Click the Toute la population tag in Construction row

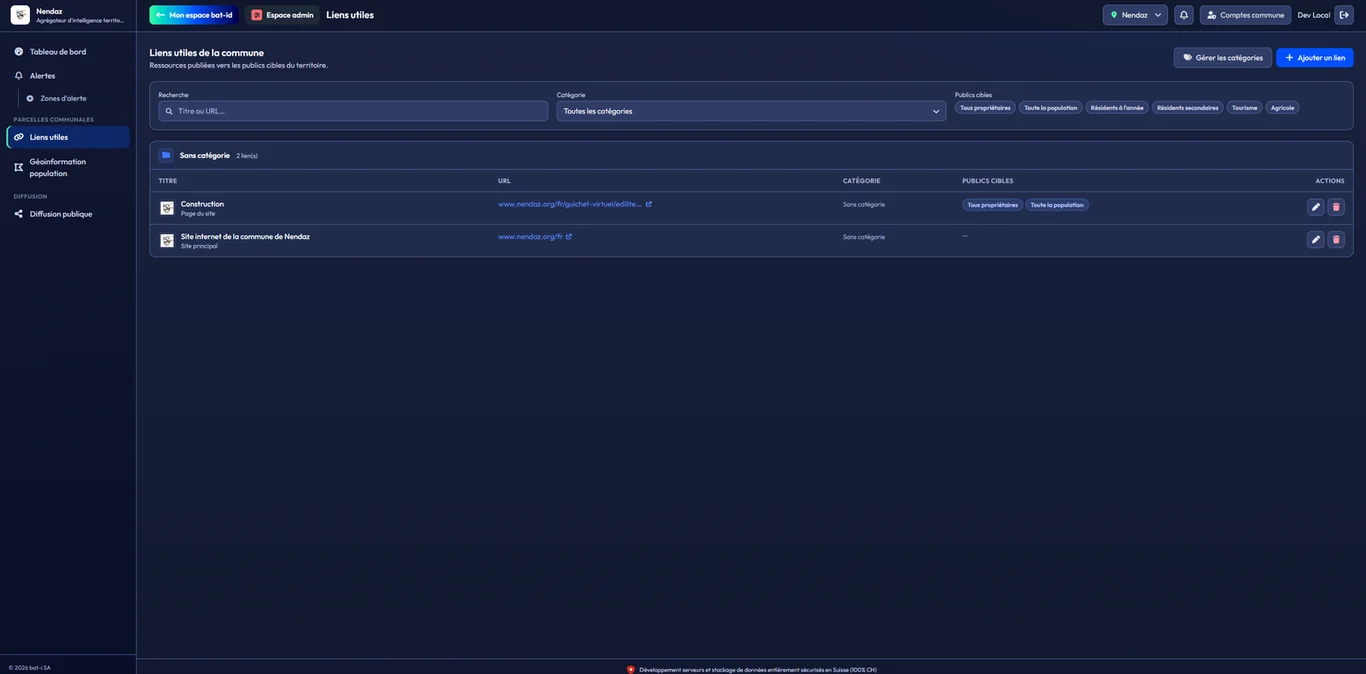(1057, 205)
